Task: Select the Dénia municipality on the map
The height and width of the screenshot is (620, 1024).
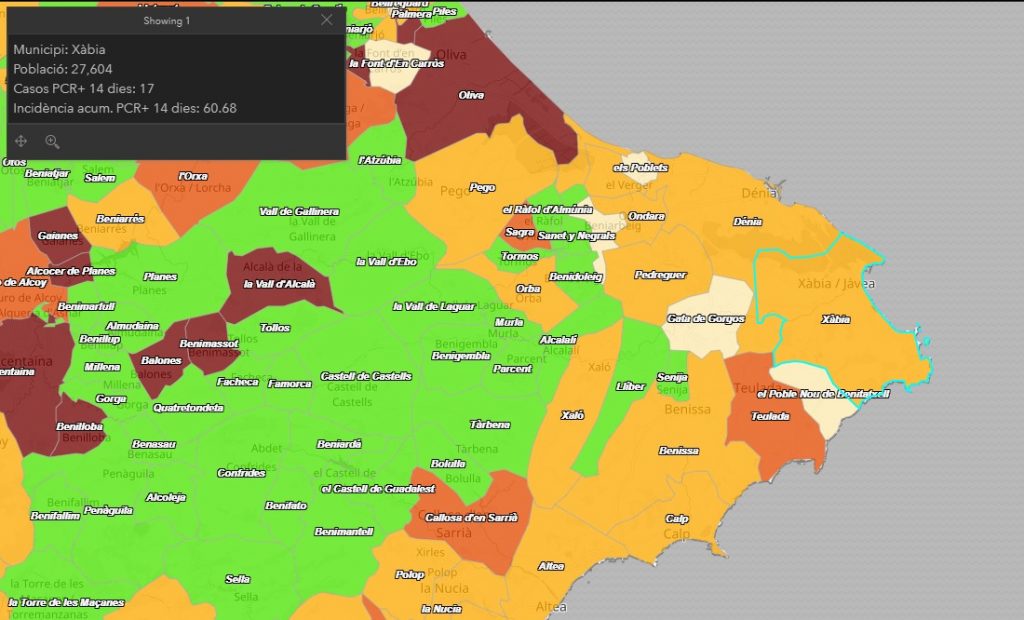Action: pyautogui.click(x=742, y=221)
